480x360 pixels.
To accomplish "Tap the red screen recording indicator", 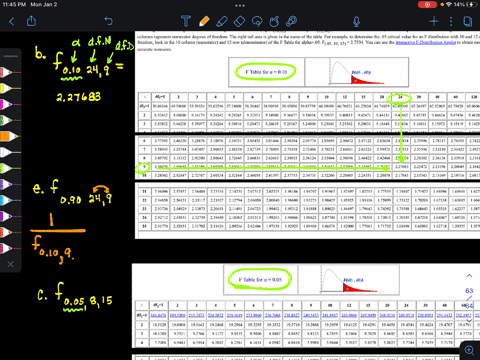I will click(x=427, y=5).
